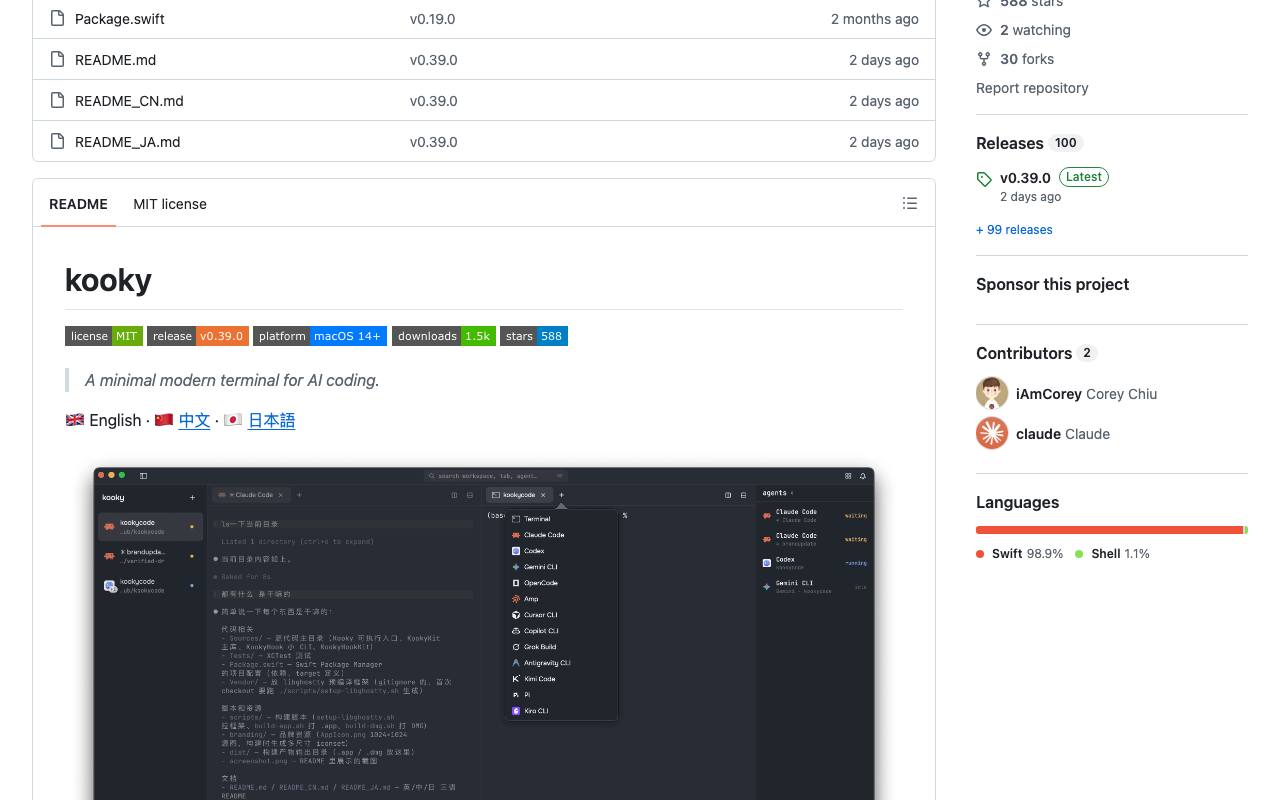Click the 2 months ago timestamp for Package.swift

click(875, 19)
